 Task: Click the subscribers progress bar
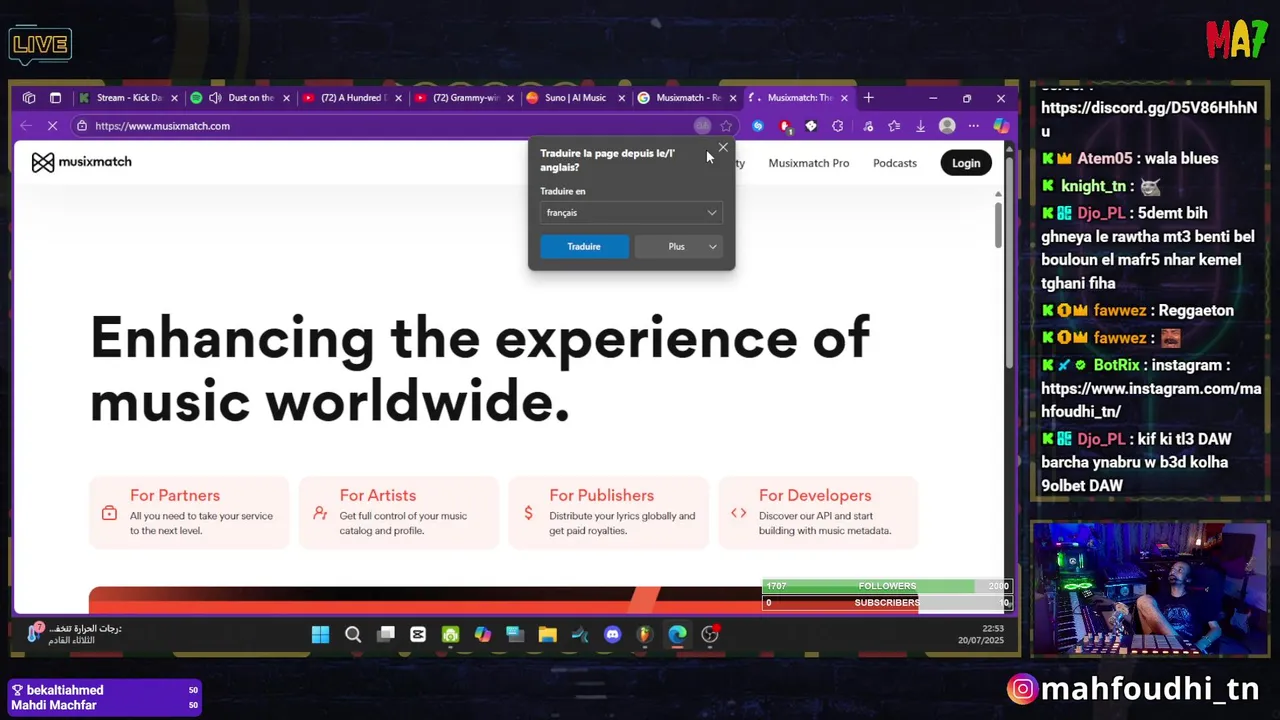[x=887, y=603]
